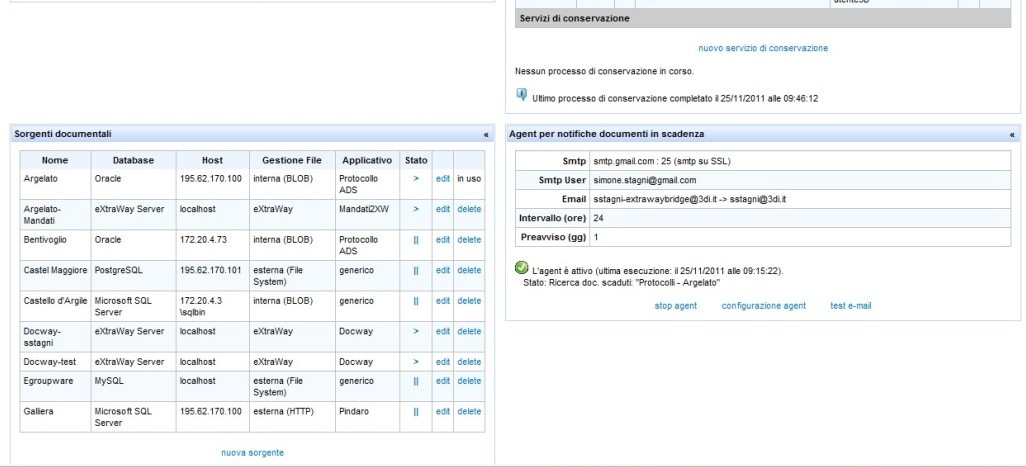The image size is (1026, 467).
Task: Delete the Castel Maggiore source
Action: (469, 270)
